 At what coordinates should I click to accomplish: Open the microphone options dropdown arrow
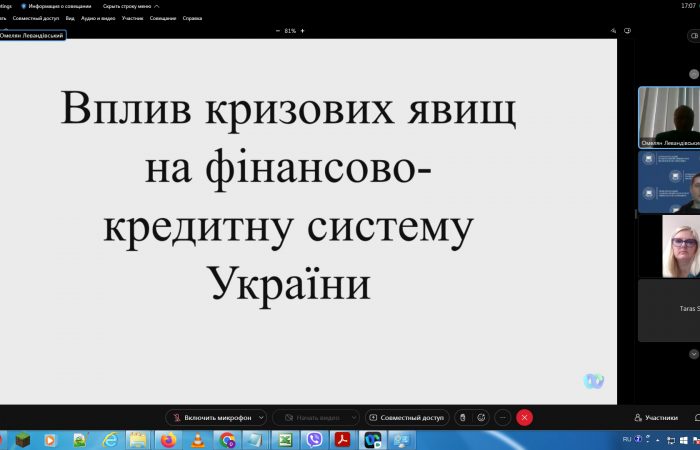pos(262,418)
